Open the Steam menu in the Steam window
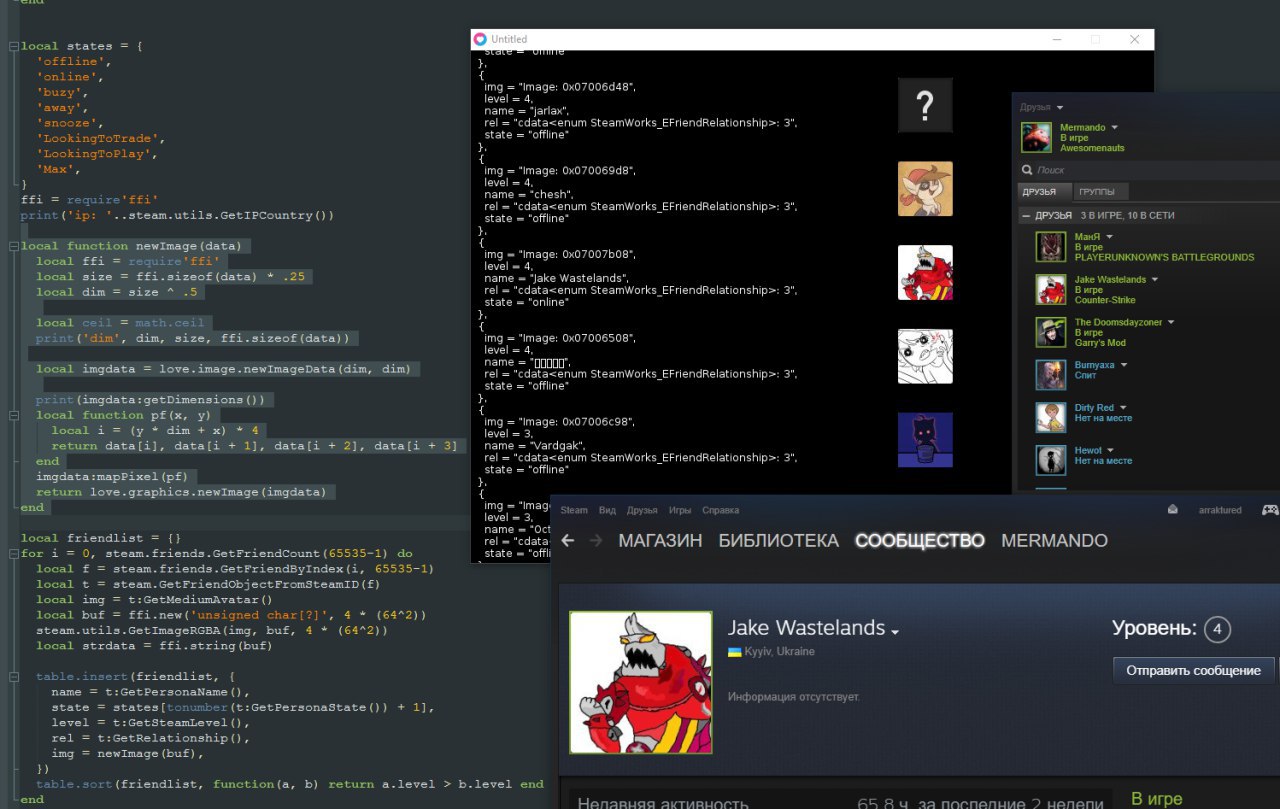Viewport: 1280px width, 809px height. 574,510
